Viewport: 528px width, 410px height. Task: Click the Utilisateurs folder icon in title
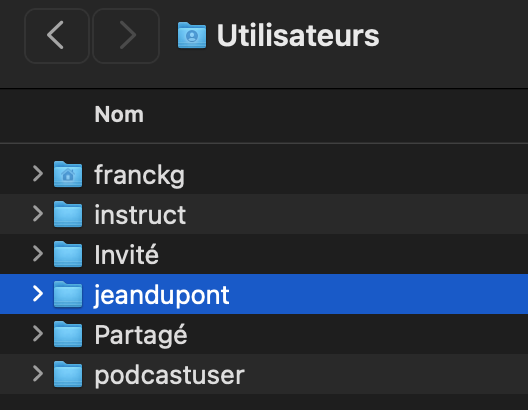[192, 35]
